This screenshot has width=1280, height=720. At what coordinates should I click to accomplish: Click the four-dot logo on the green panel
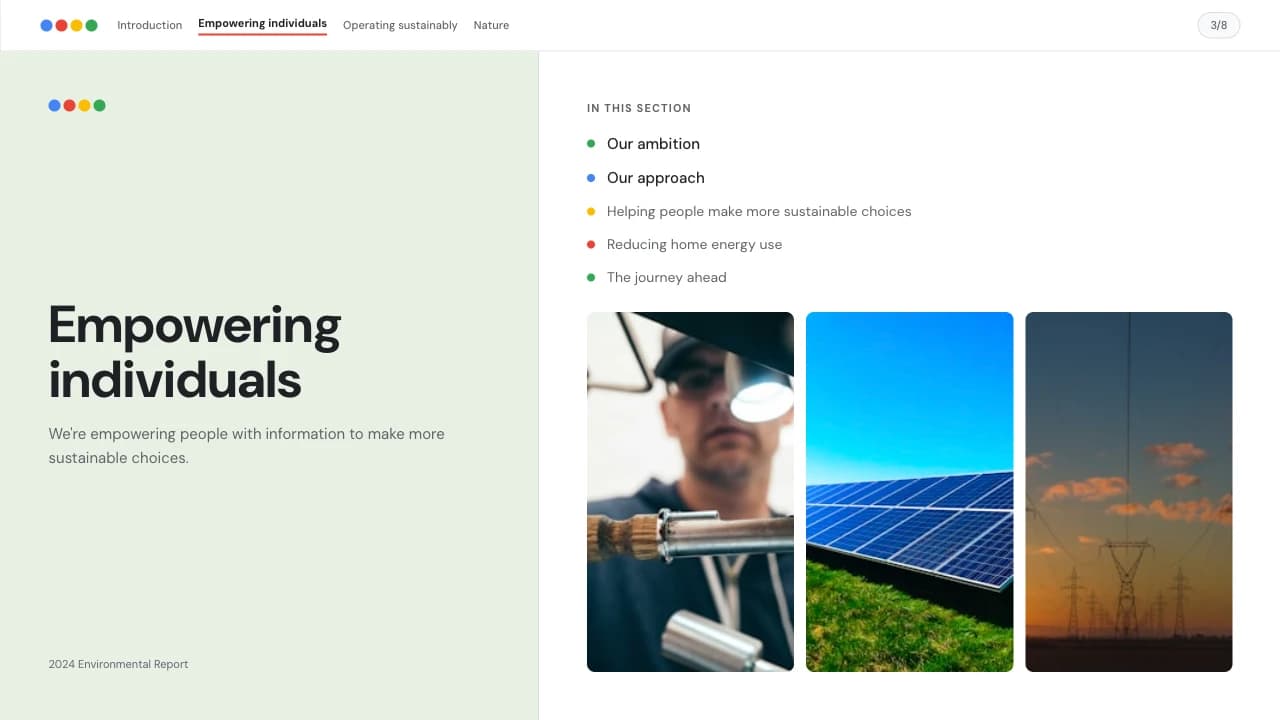click(77, 105)
